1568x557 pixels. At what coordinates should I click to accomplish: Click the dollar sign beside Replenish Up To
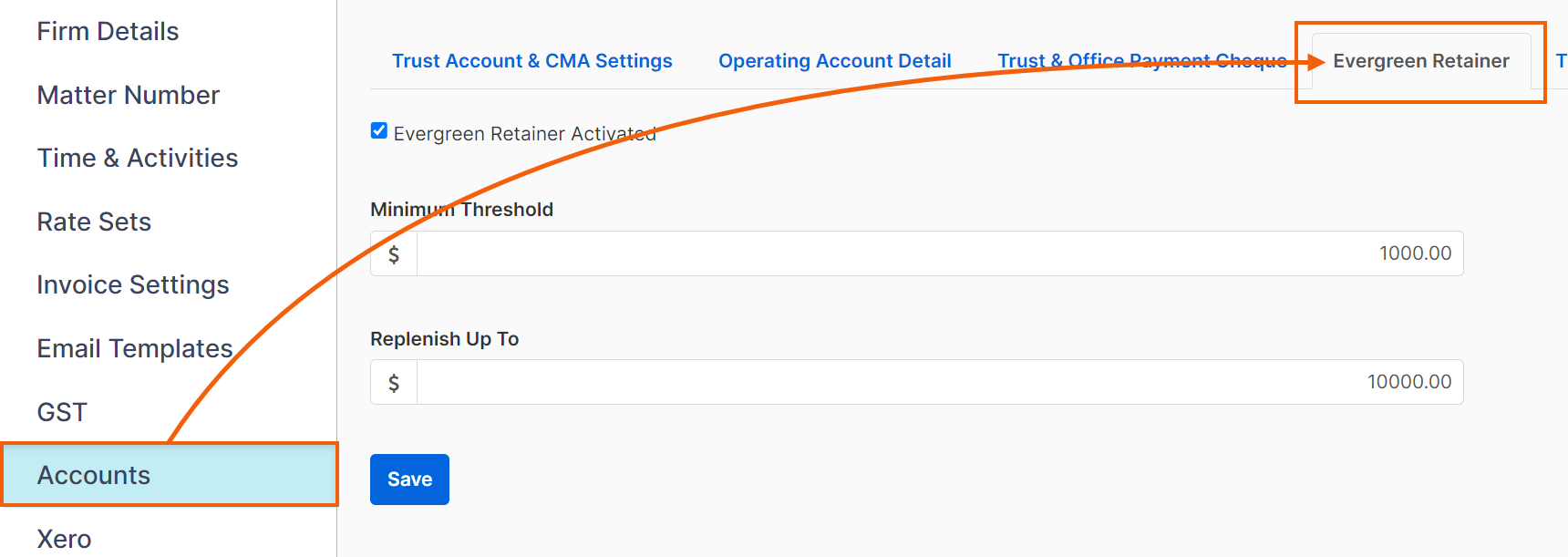coord(394,382)
